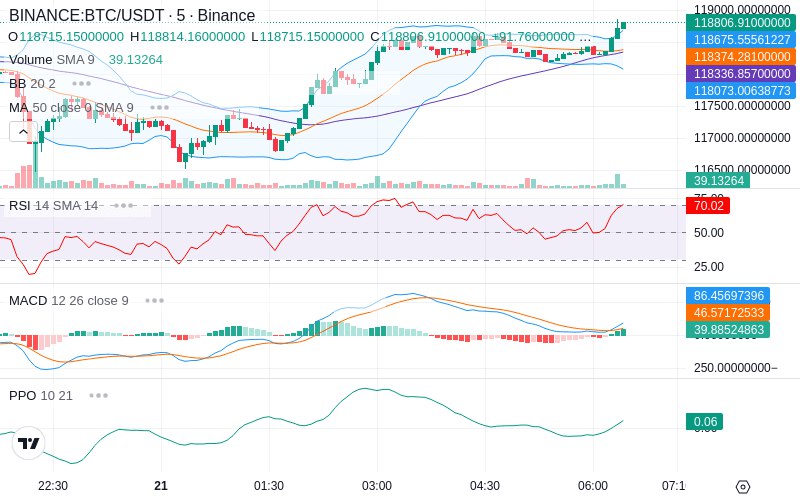Click the purple MA label 118336.857

click(x=741, y=73)
